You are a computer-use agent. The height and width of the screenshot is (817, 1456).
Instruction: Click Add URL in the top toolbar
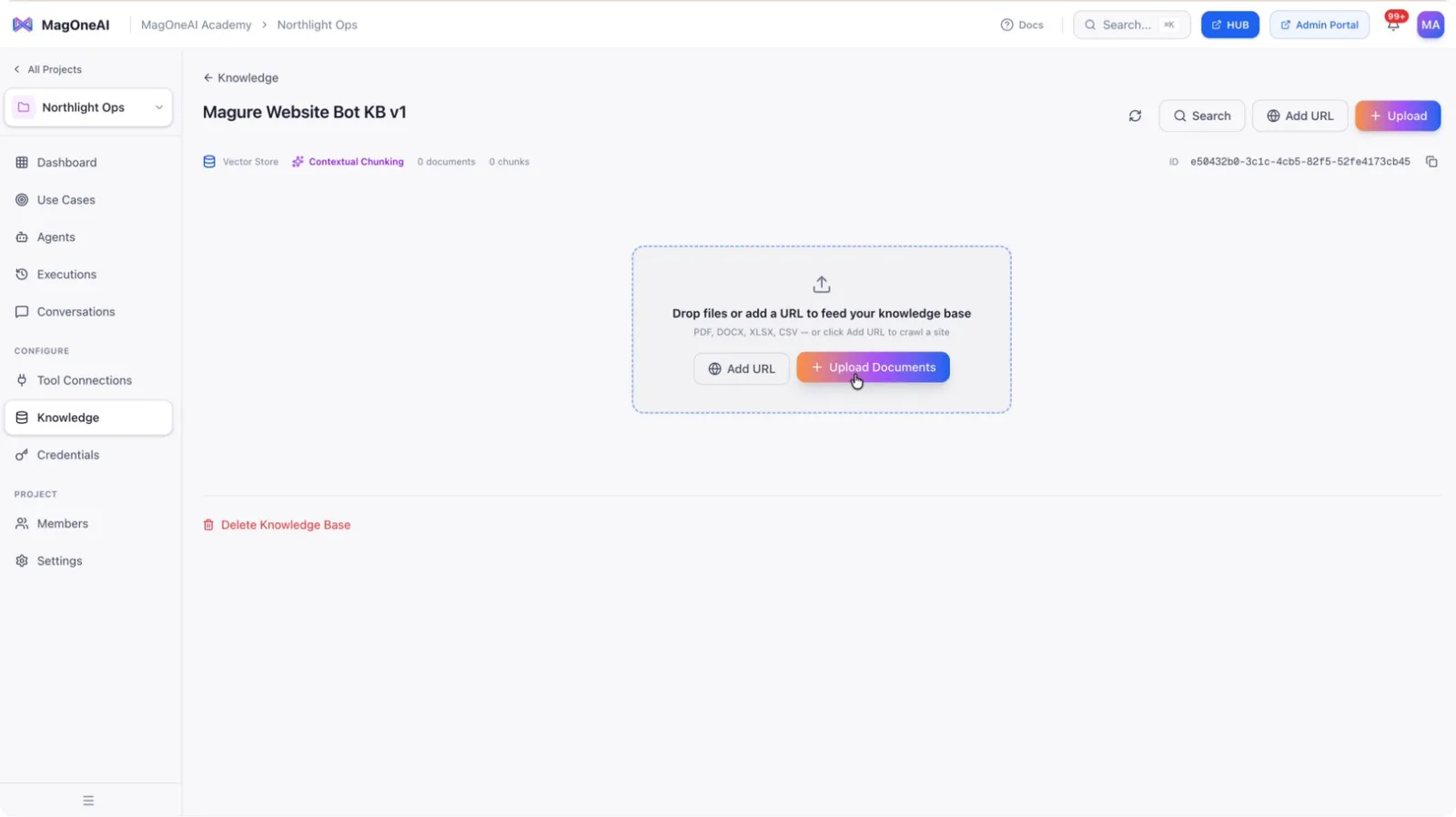click(x=1299, y=116)
